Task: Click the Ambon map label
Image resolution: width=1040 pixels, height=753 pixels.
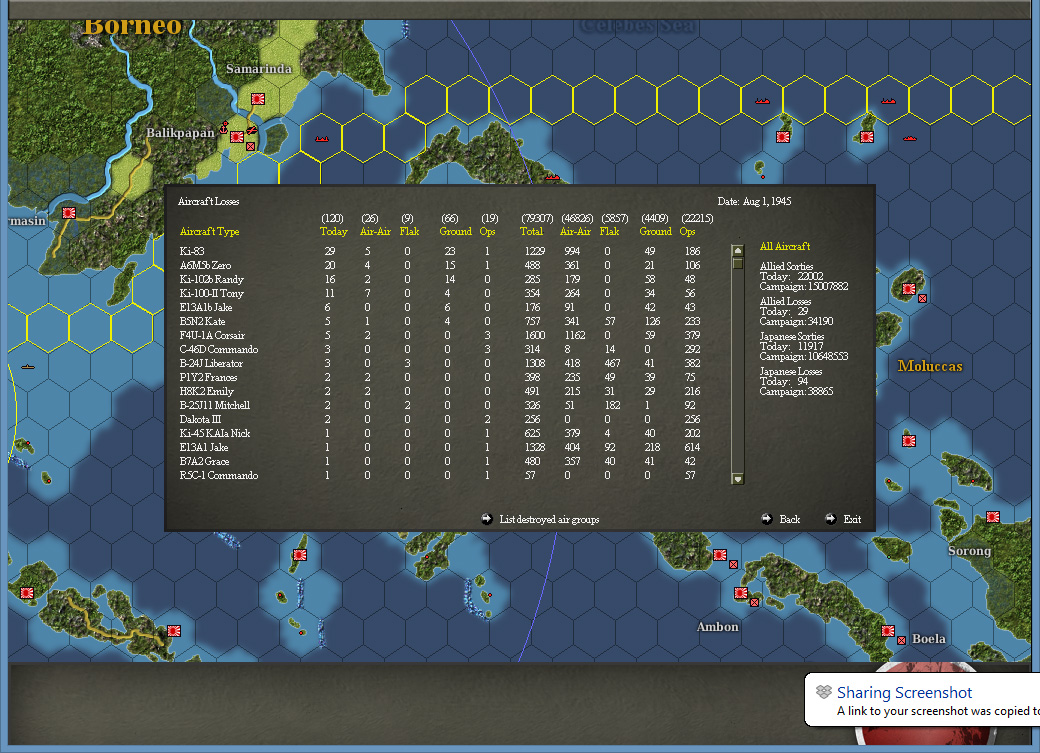Action: [717, 627]
